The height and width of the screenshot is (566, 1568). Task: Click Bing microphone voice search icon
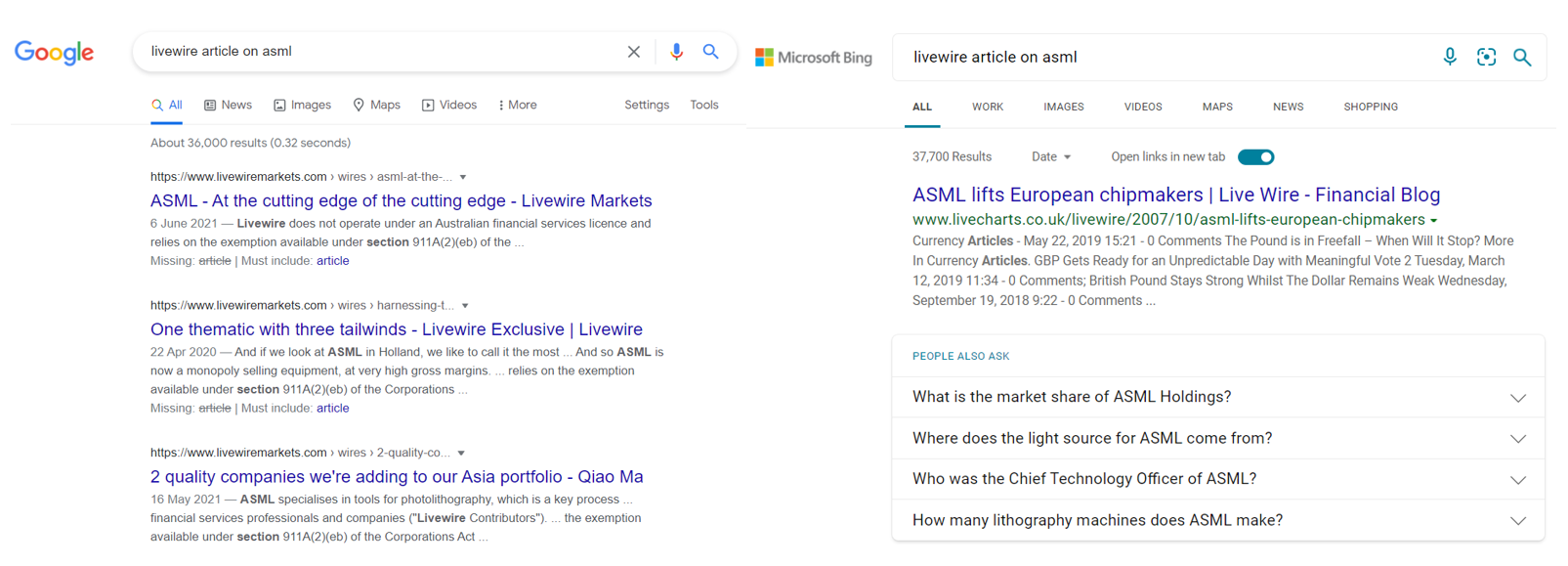point(1450,58)
